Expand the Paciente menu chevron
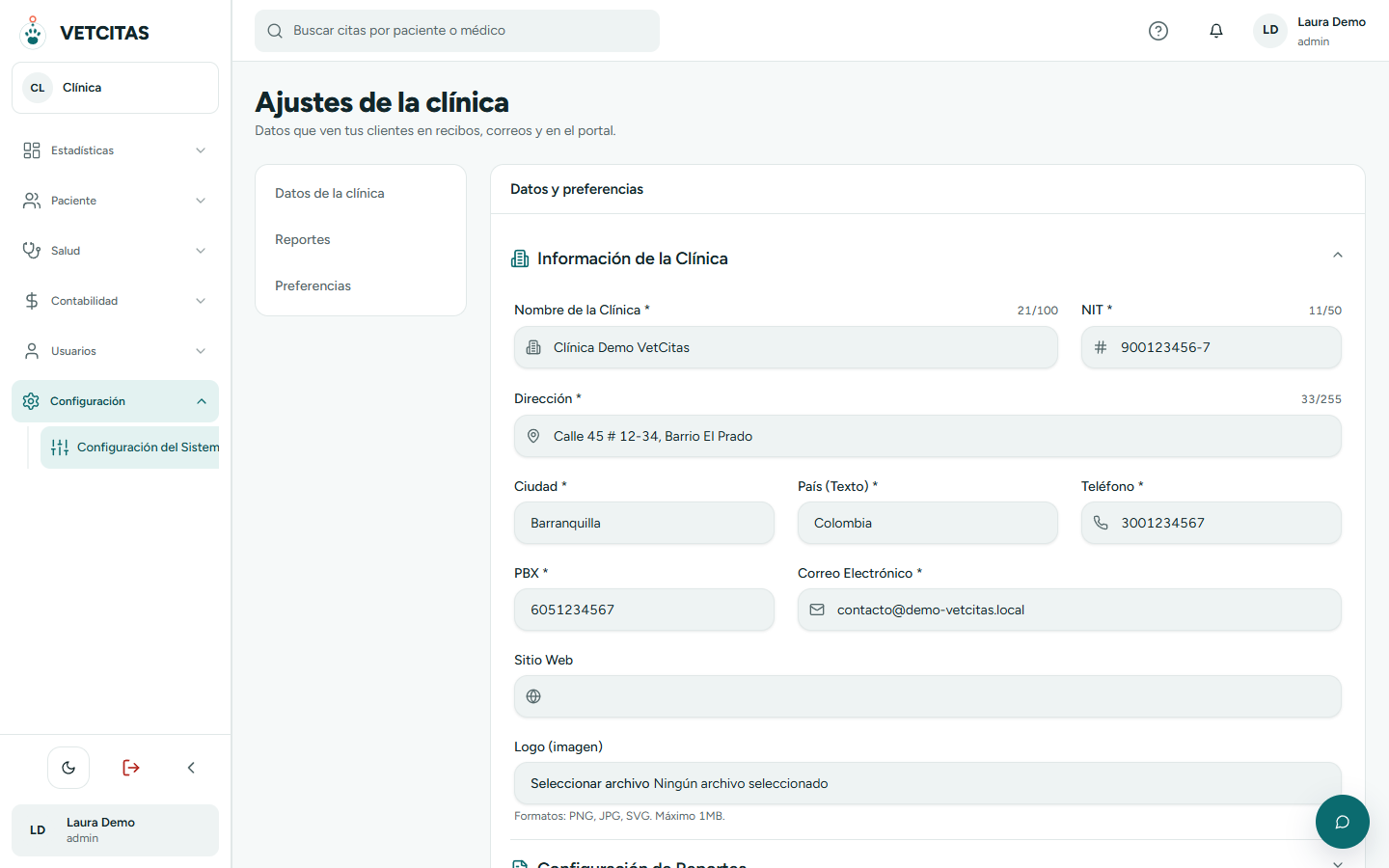Viewport: 1389px width, 868px height. (x=201, y=201)
